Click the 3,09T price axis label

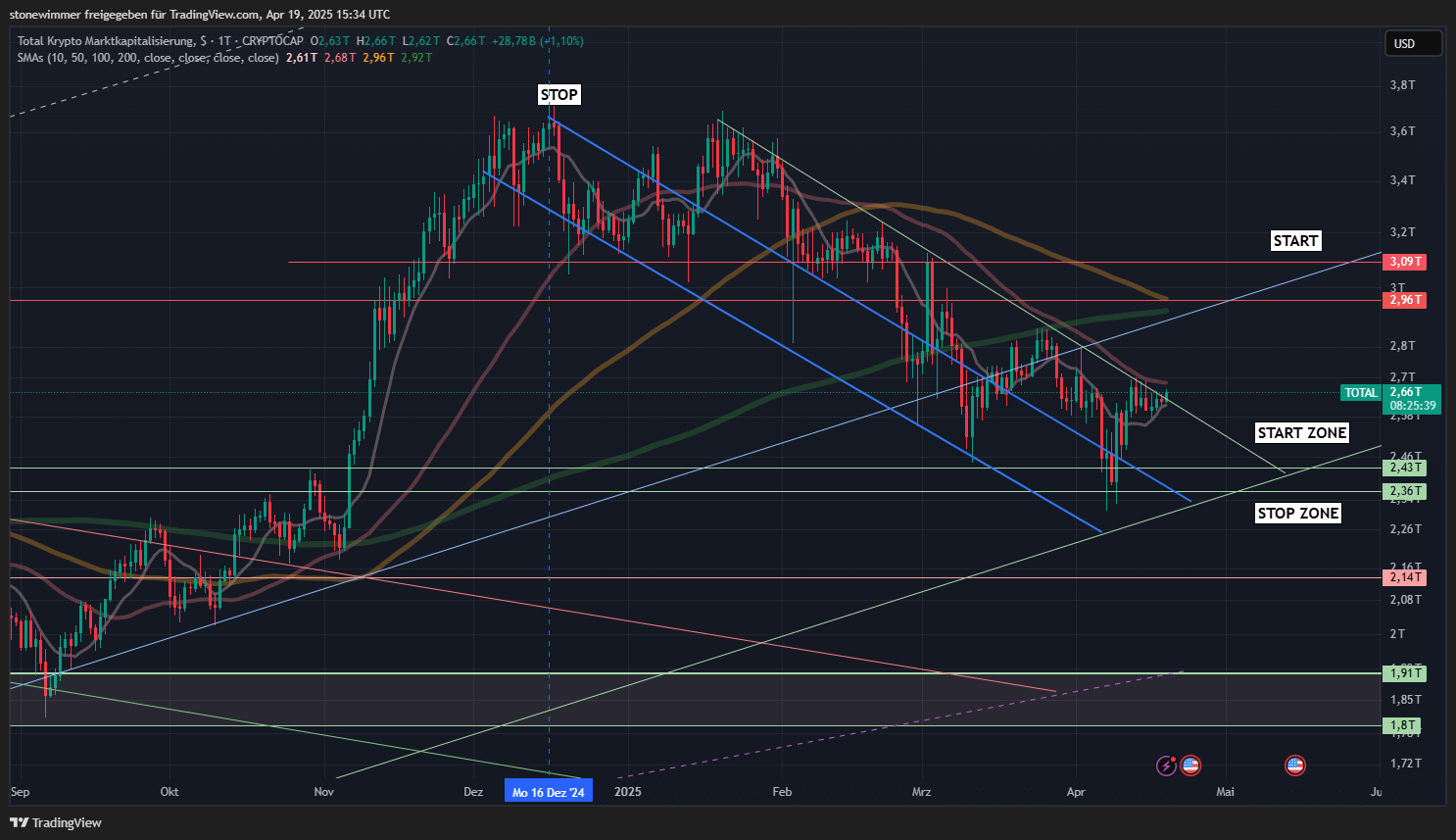pyautogui.click(x=1404, y=262)
